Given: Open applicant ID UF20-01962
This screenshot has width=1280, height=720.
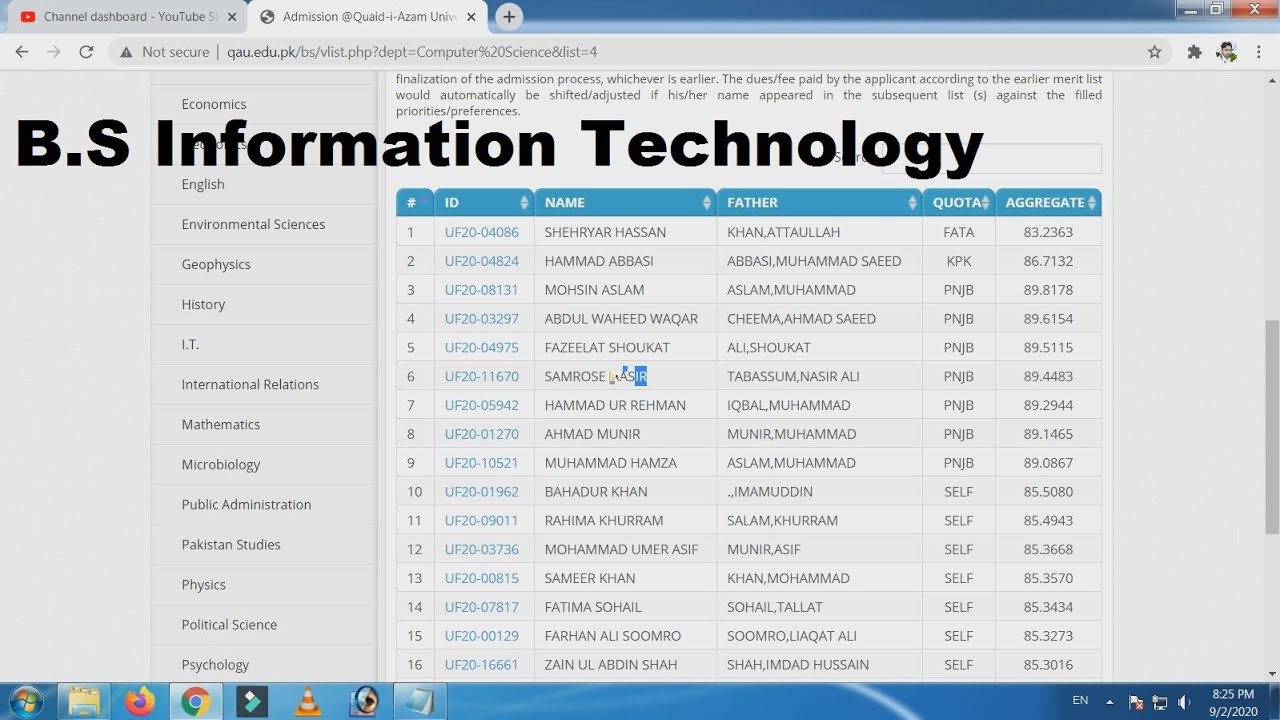Looking at the screenshot, I should click(482, 492).
